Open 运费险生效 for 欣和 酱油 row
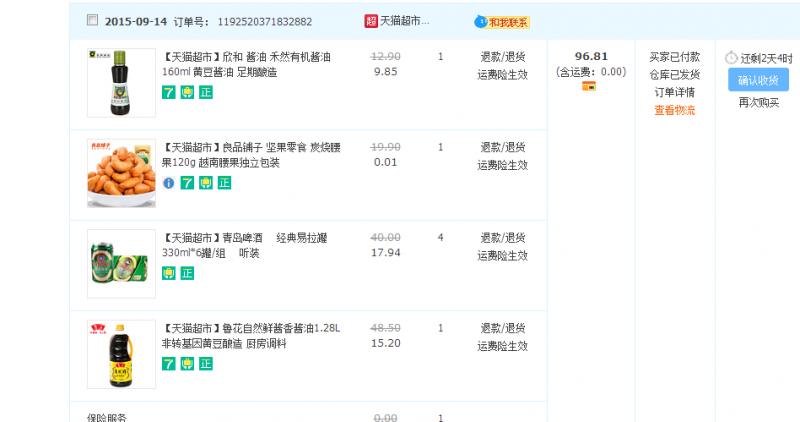800x422 pixels. [503, 75]
